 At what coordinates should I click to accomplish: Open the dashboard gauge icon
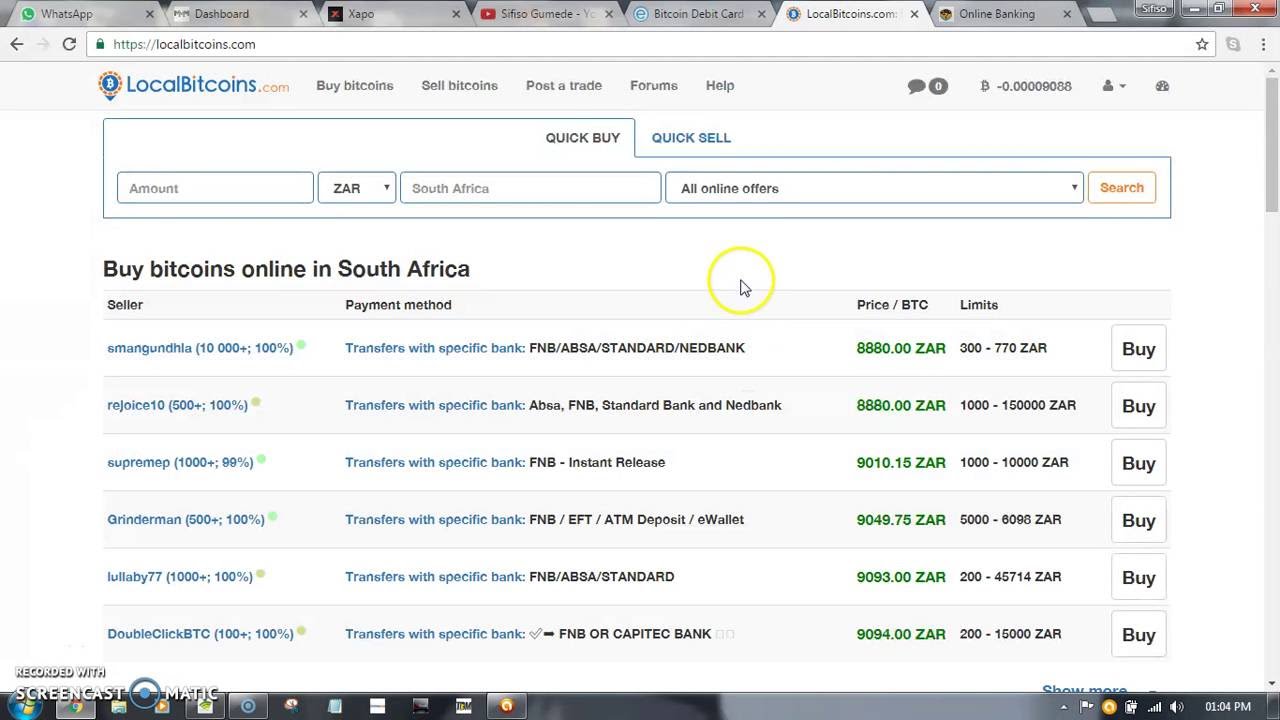tap(1162, 86)
